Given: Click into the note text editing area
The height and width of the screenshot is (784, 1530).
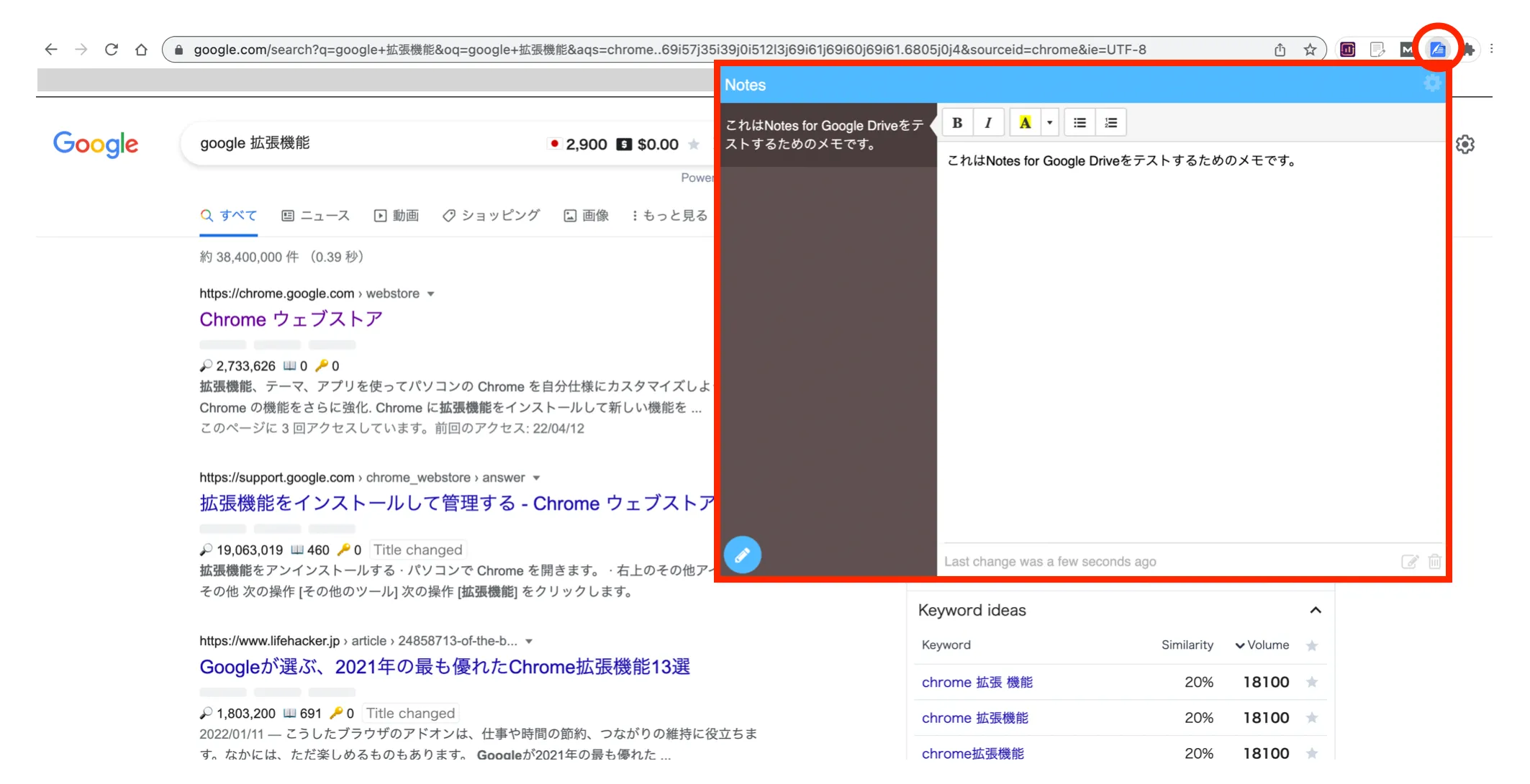Looking at the screenshot, I should (x=1191, y=342).
